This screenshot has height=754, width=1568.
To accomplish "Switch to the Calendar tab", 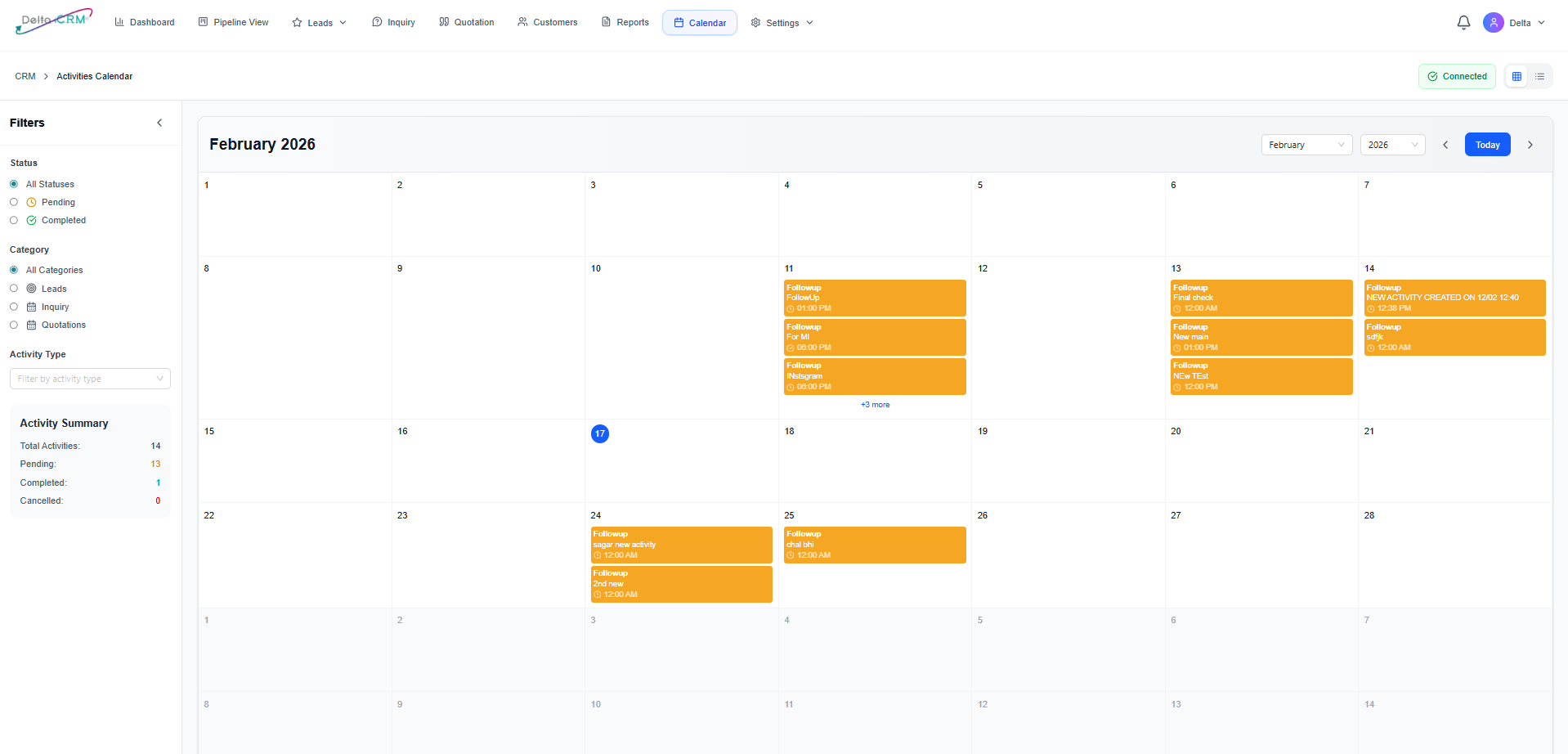I will pos(699,22).
